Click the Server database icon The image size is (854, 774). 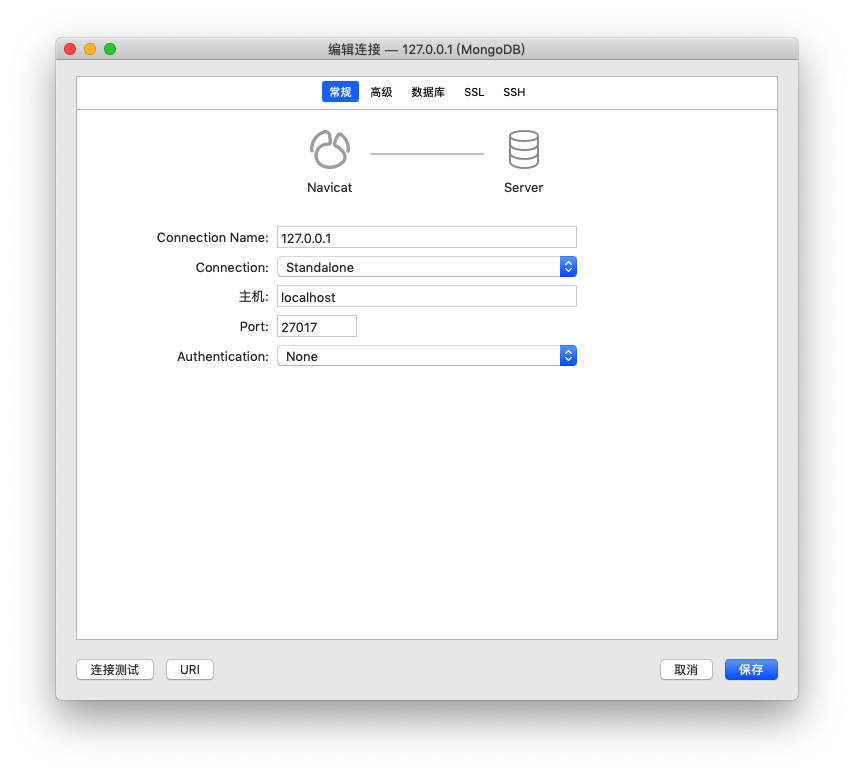tap(523, 150)
